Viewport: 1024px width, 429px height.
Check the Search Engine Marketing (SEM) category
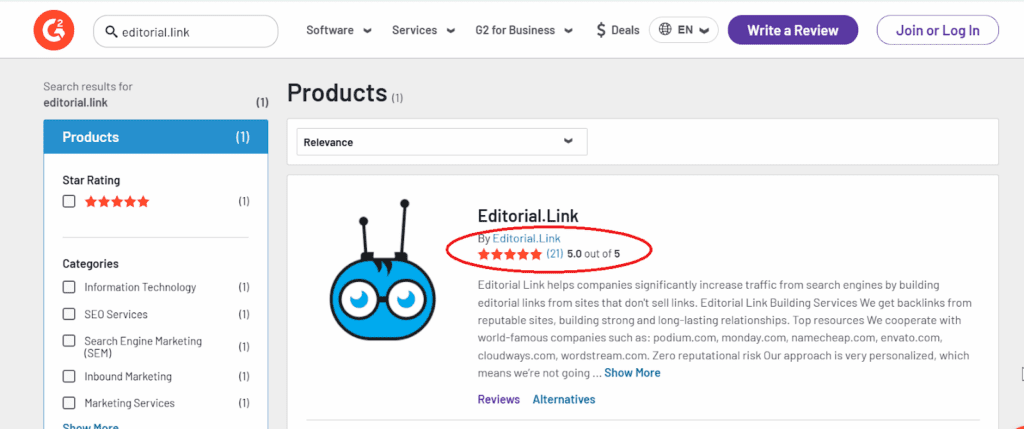pyautogui.click(x=69, y=341)
